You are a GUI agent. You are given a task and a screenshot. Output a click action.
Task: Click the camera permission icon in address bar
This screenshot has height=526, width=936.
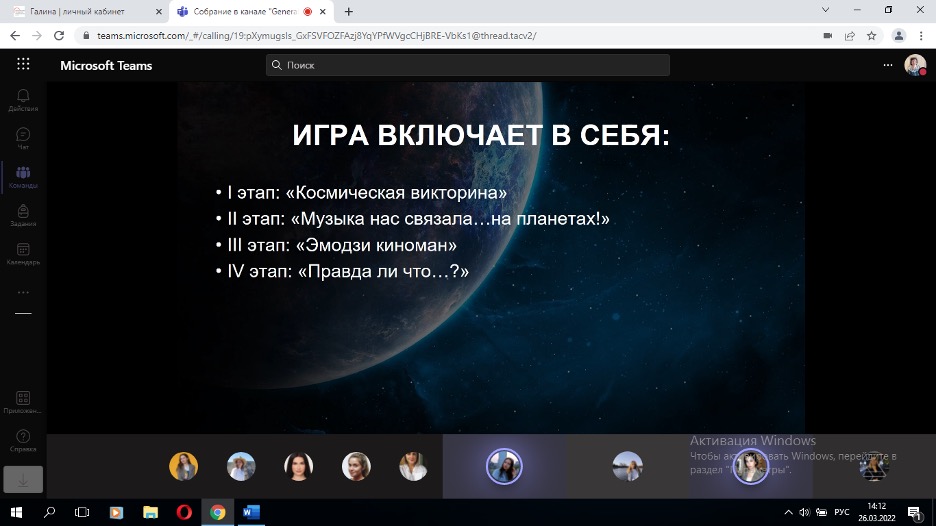tap(827, 35)
